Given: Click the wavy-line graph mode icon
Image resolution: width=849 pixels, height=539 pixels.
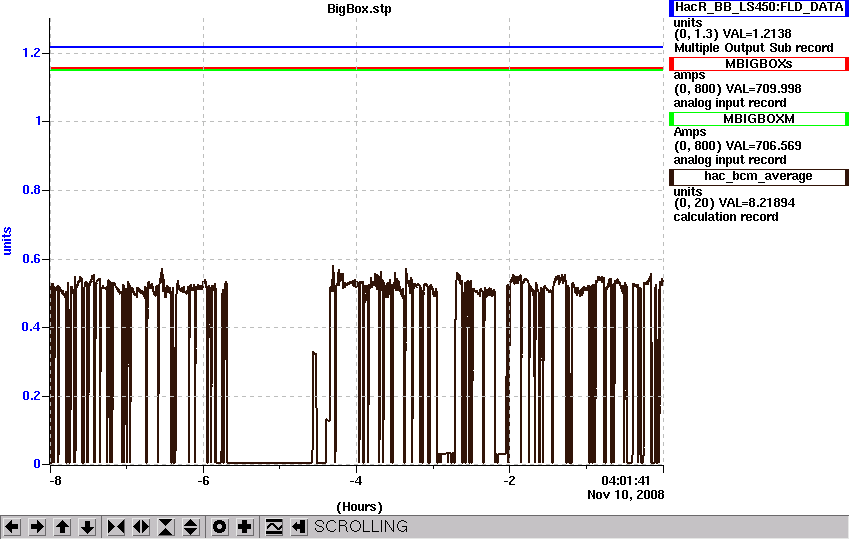Looking at the screenshot, I should (274, 527).
